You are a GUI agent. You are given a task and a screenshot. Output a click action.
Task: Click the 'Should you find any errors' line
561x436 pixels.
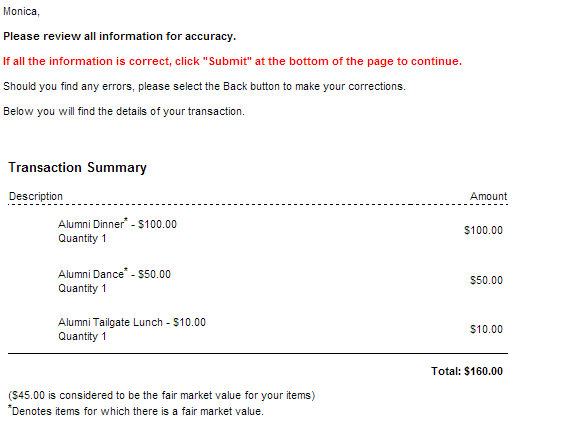(204, 87)
